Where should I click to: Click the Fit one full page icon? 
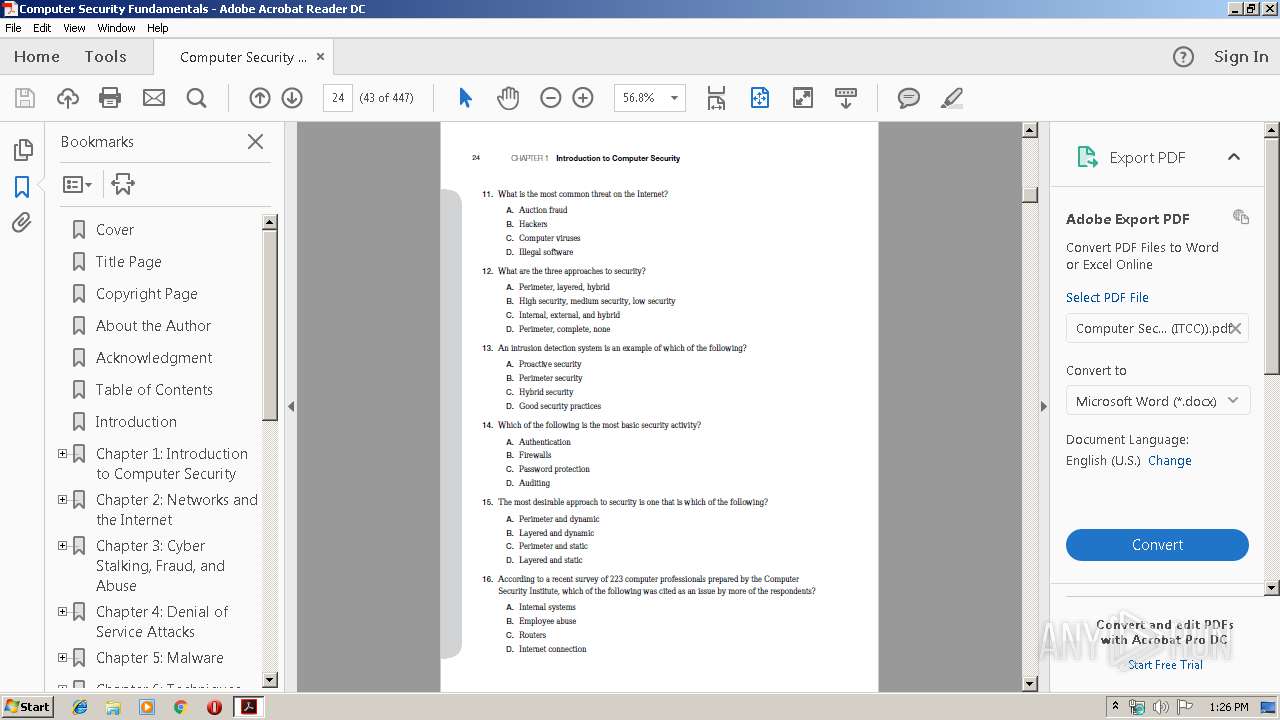click(760, 98)
